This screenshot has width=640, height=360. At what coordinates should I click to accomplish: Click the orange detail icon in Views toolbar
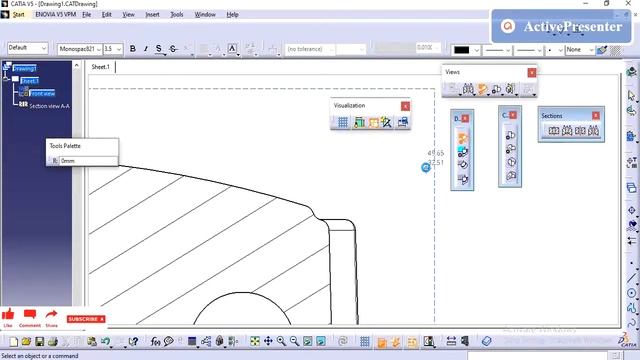tap(482, 89)
